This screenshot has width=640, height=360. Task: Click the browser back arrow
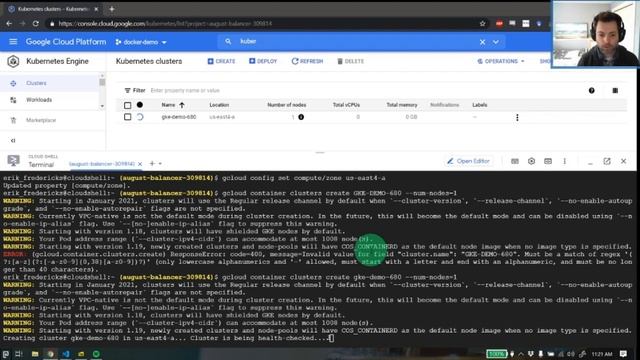[9, 24]
